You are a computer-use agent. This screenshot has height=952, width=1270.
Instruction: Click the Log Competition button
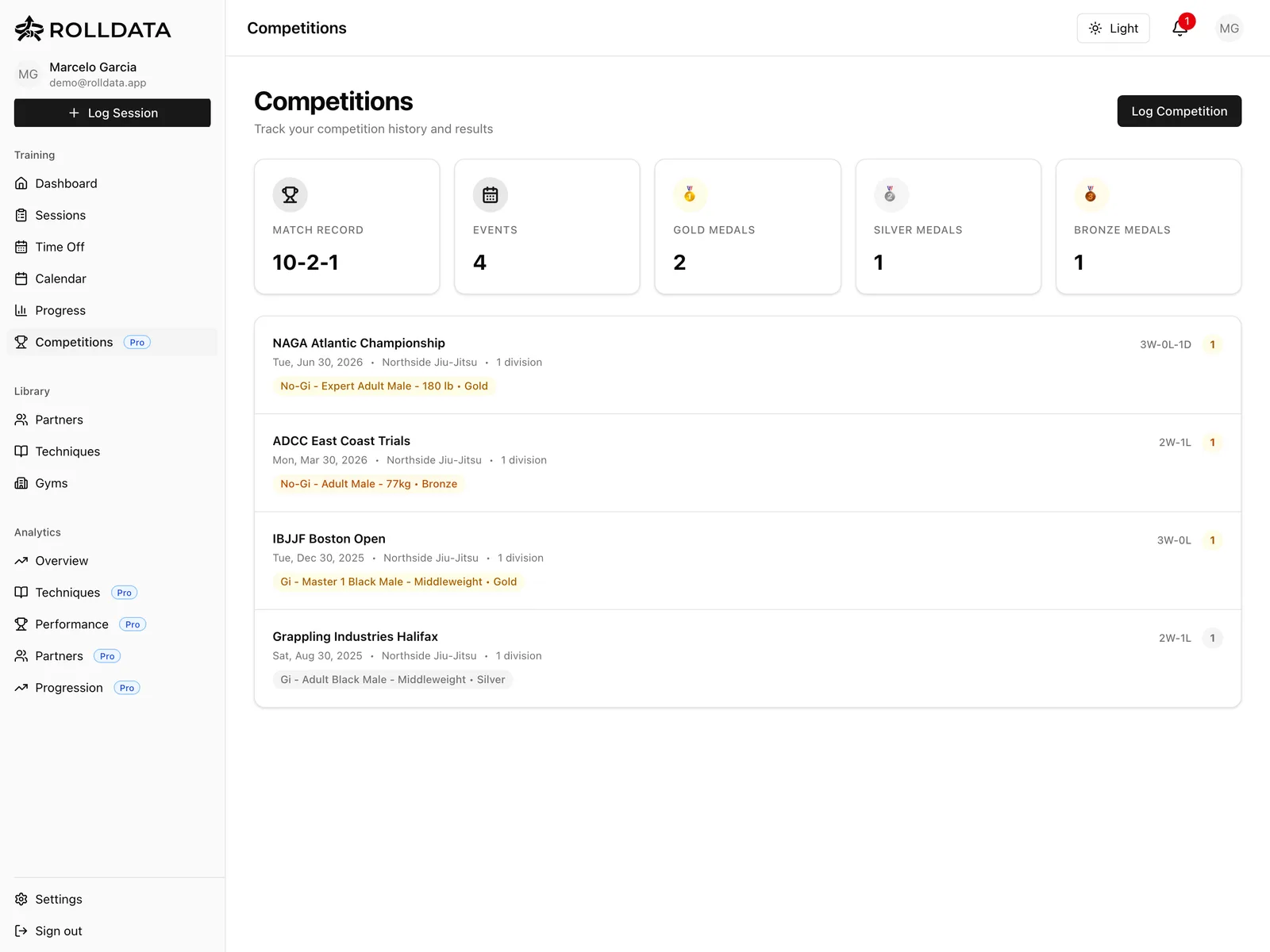coord(1179,111)
